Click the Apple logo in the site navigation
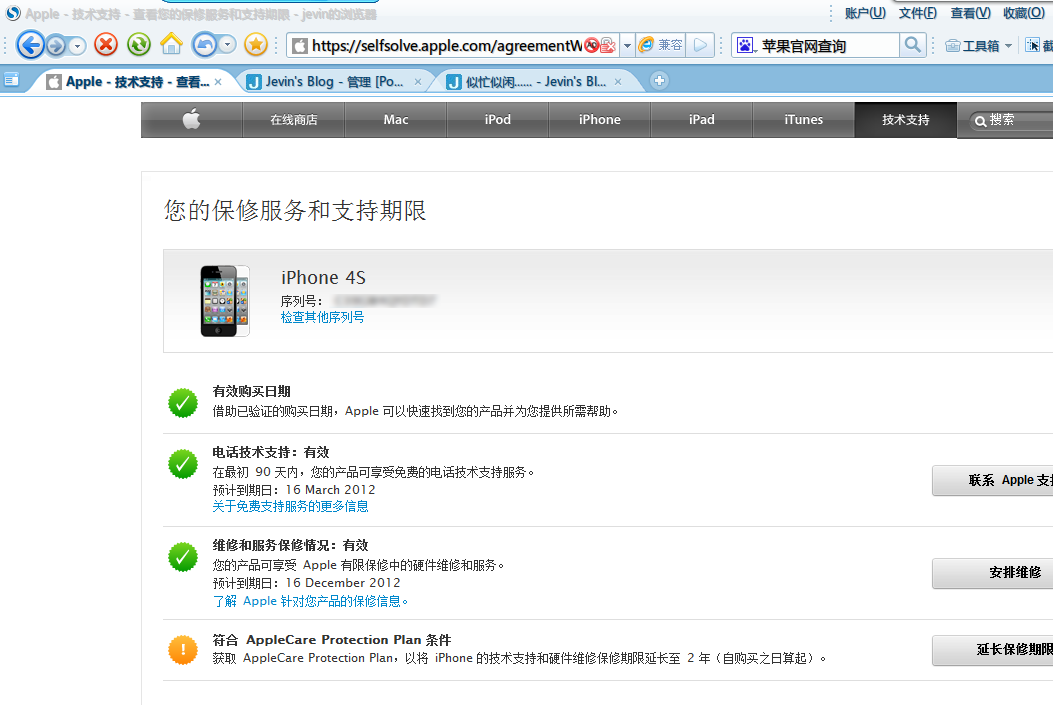 point(191,120)
